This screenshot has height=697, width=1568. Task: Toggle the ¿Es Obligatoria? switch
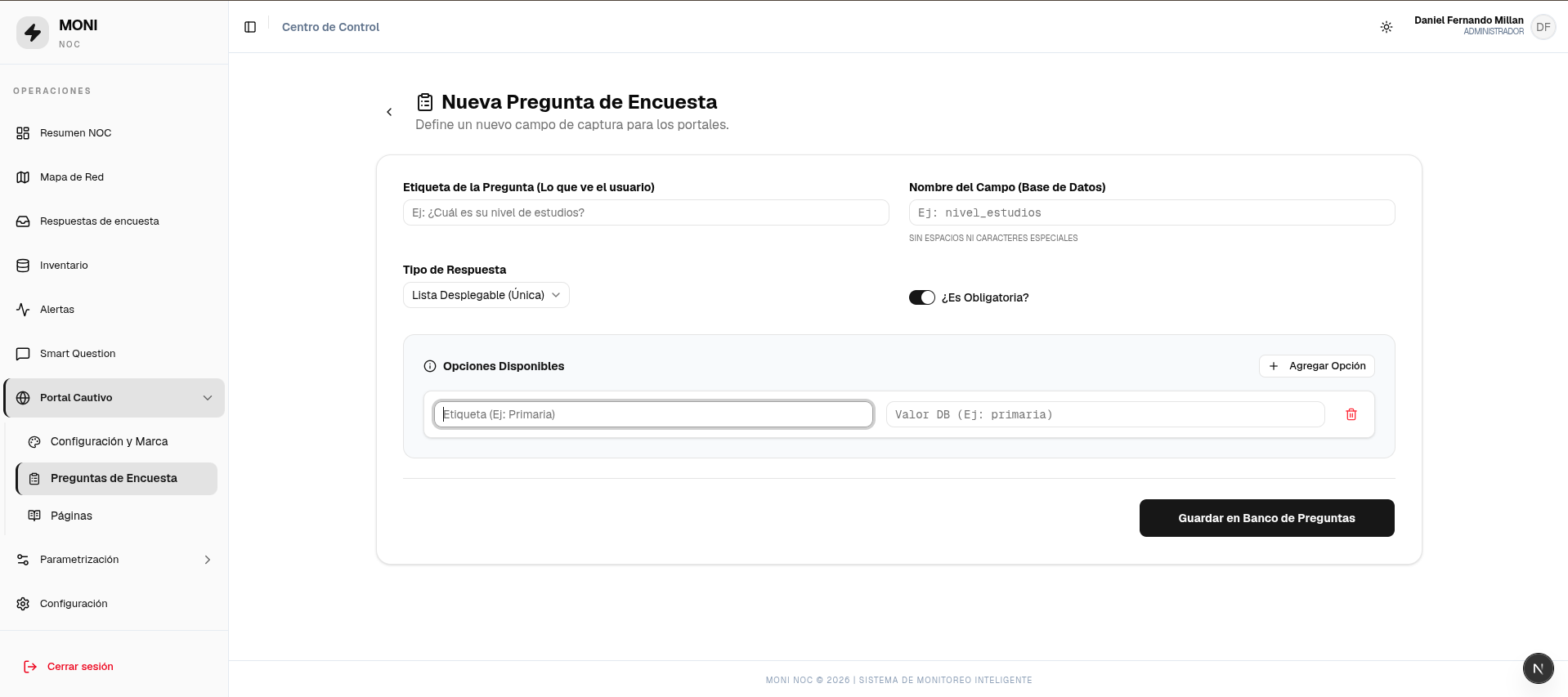pos(922,297)
